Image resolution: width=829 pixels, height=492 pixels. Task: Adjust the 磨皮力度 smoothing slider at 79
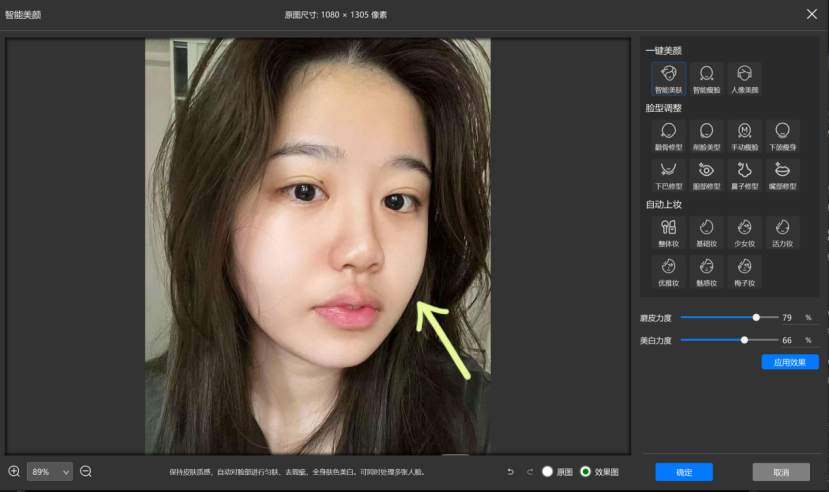point(756,317)
